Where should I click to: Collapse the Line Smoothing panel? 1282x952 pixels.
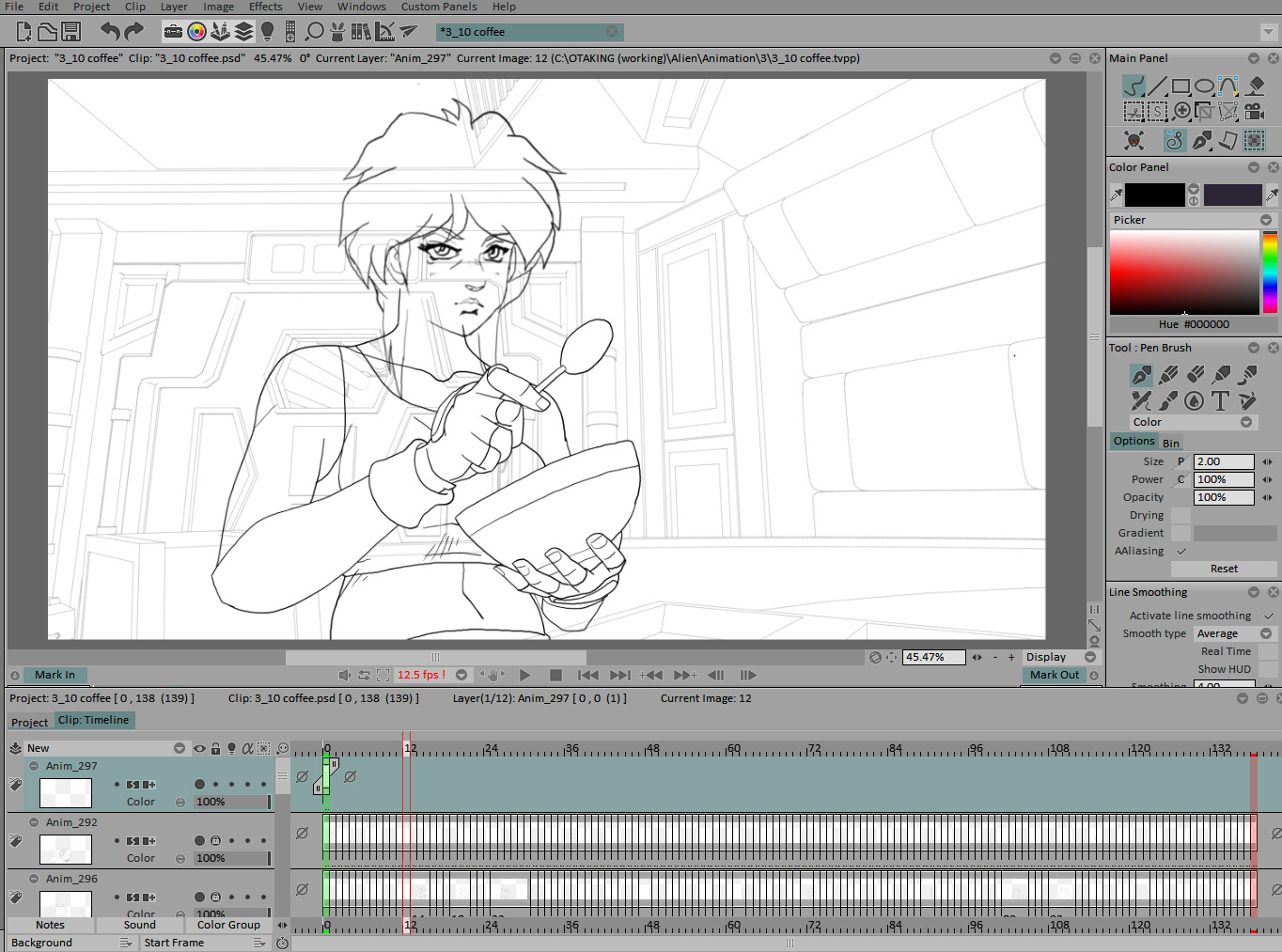(1254, 592)
